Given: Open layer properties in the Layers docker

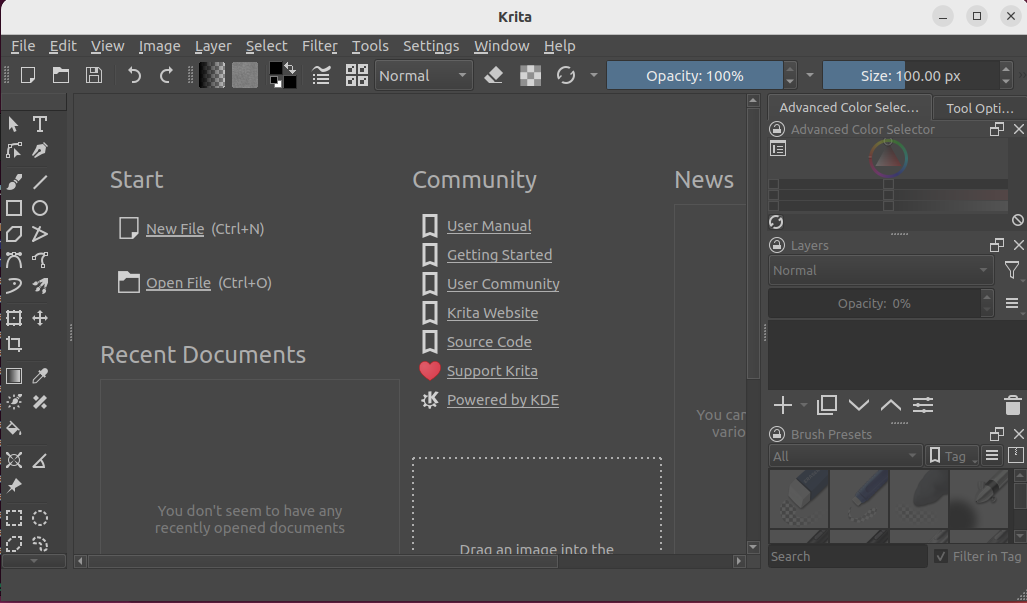Looking at the screenshot, I should pos(923,405).
